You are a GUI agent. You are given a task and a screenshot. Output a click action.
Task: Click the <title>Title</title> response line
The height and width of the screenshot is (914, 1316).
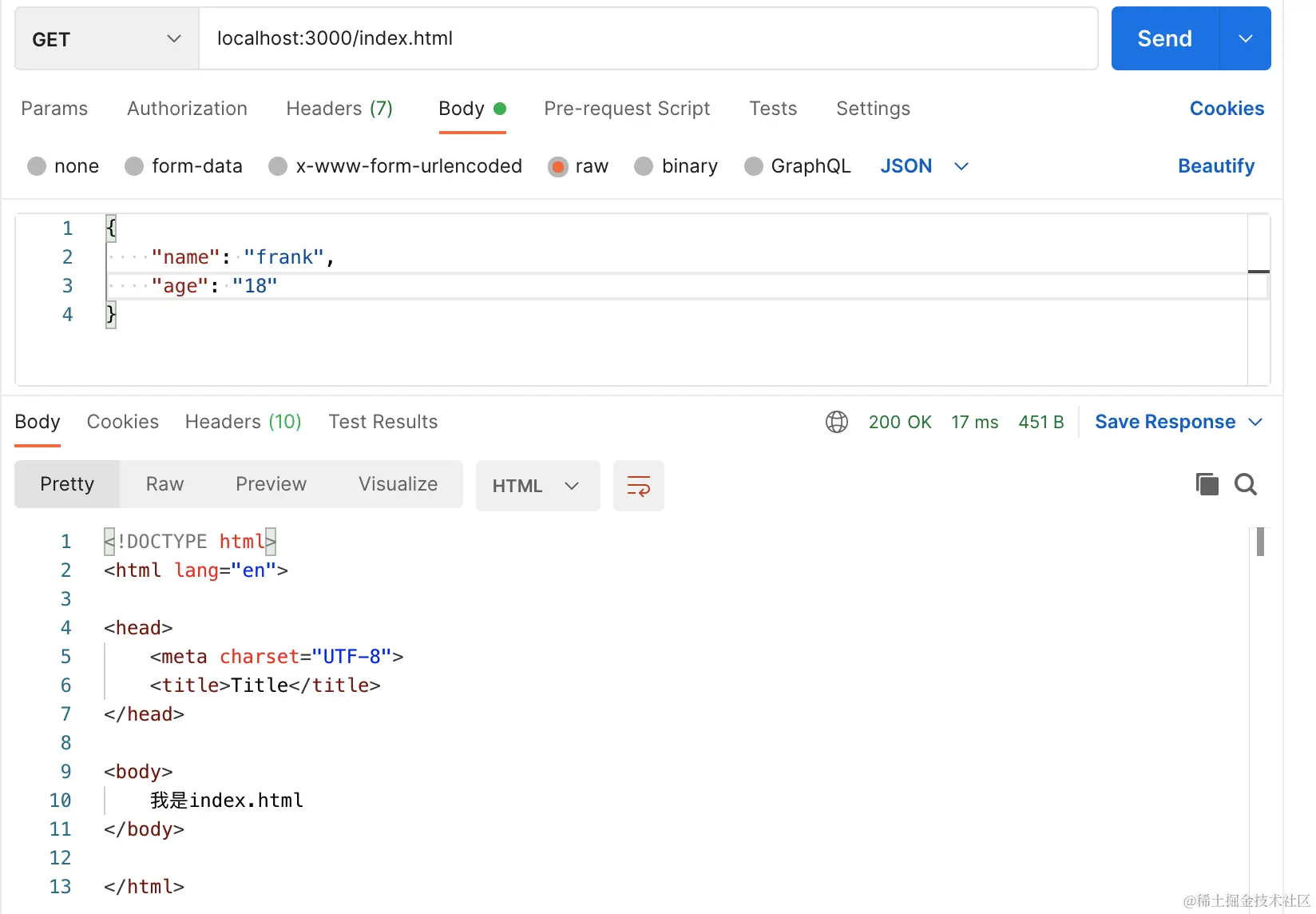[x=265, y=685]
